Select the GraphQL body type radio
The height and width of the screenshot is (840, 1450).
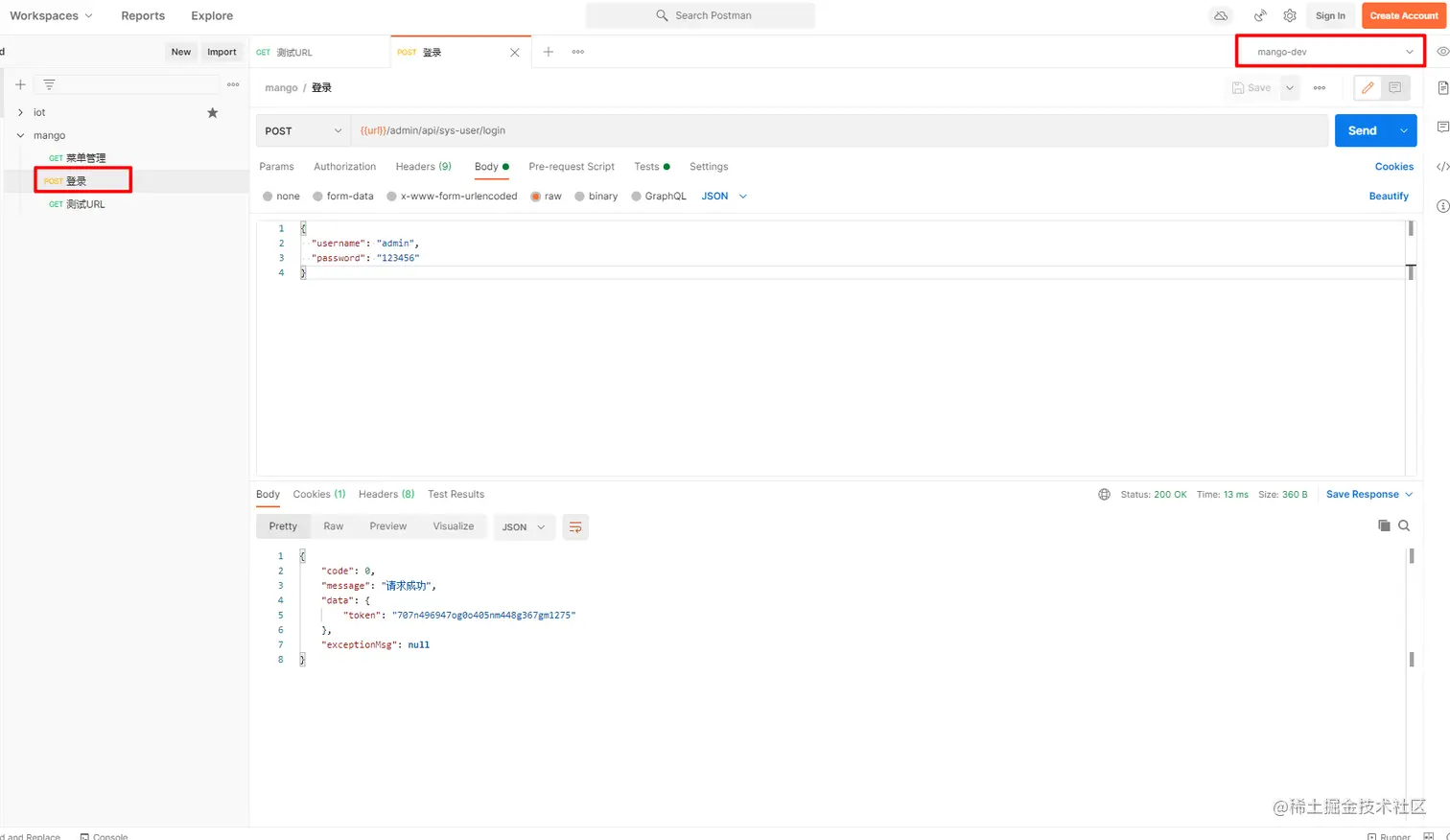click(637, 197)
